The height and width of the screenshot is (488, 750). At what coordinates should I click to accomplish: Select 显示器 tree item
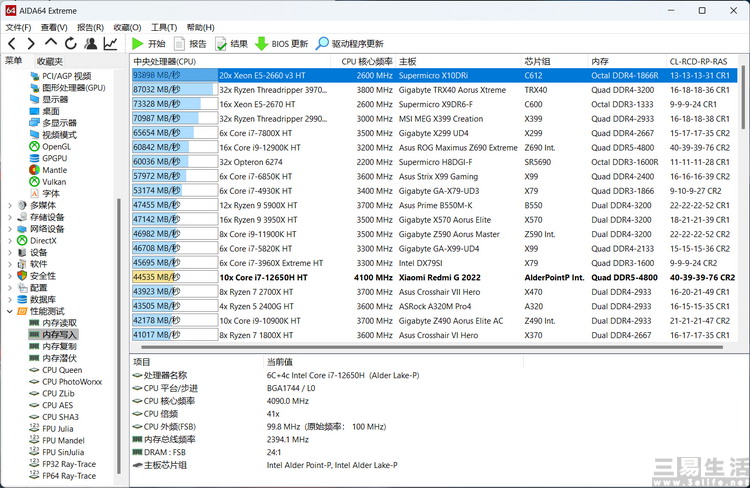(x=49, y=100)
